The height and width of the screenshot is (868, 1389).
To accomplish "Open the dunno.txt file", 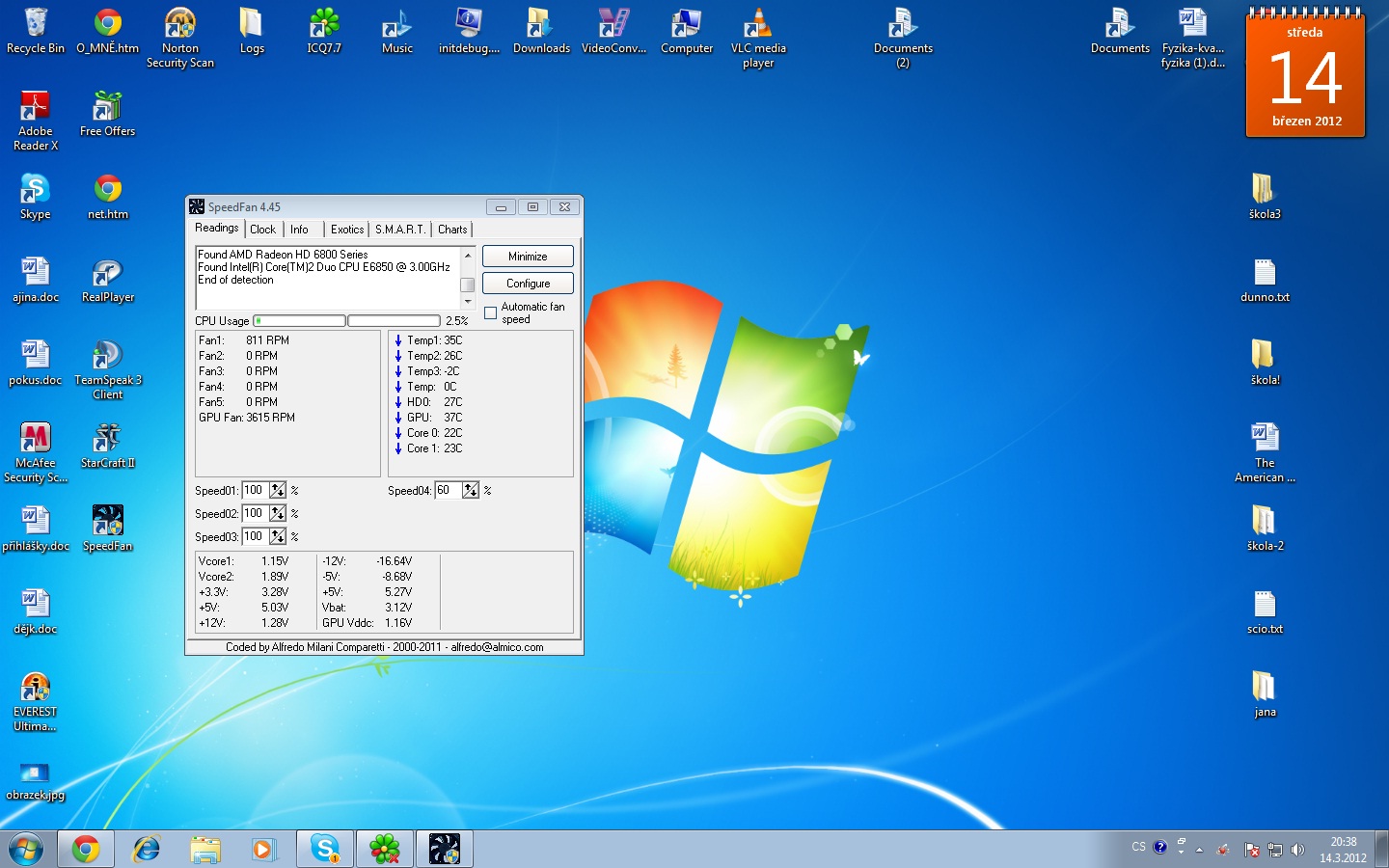I will coord(1265,280).
